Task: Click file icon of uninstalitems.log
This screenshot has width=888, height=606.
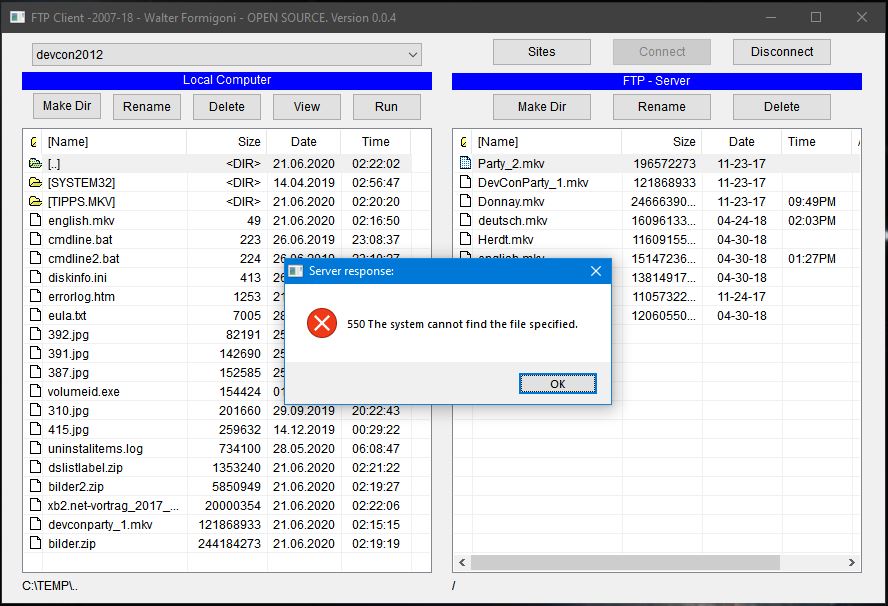Action: click(x=35, y=448)
